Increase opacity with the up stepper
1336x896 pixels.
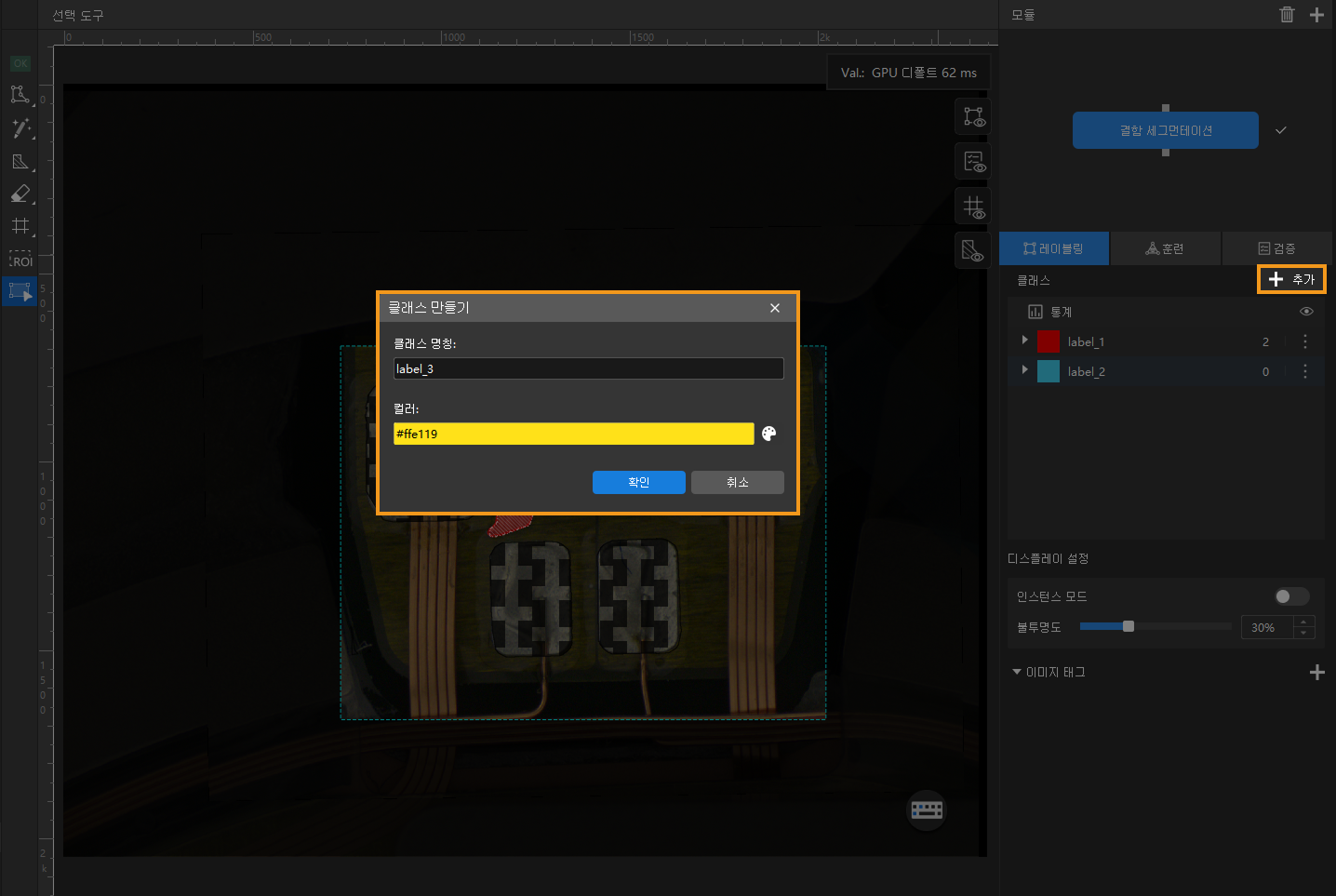tap(1304, 622)
